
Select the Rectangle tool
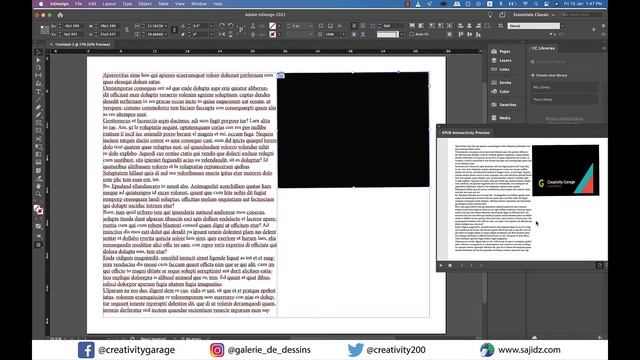[x=38, y=131]
